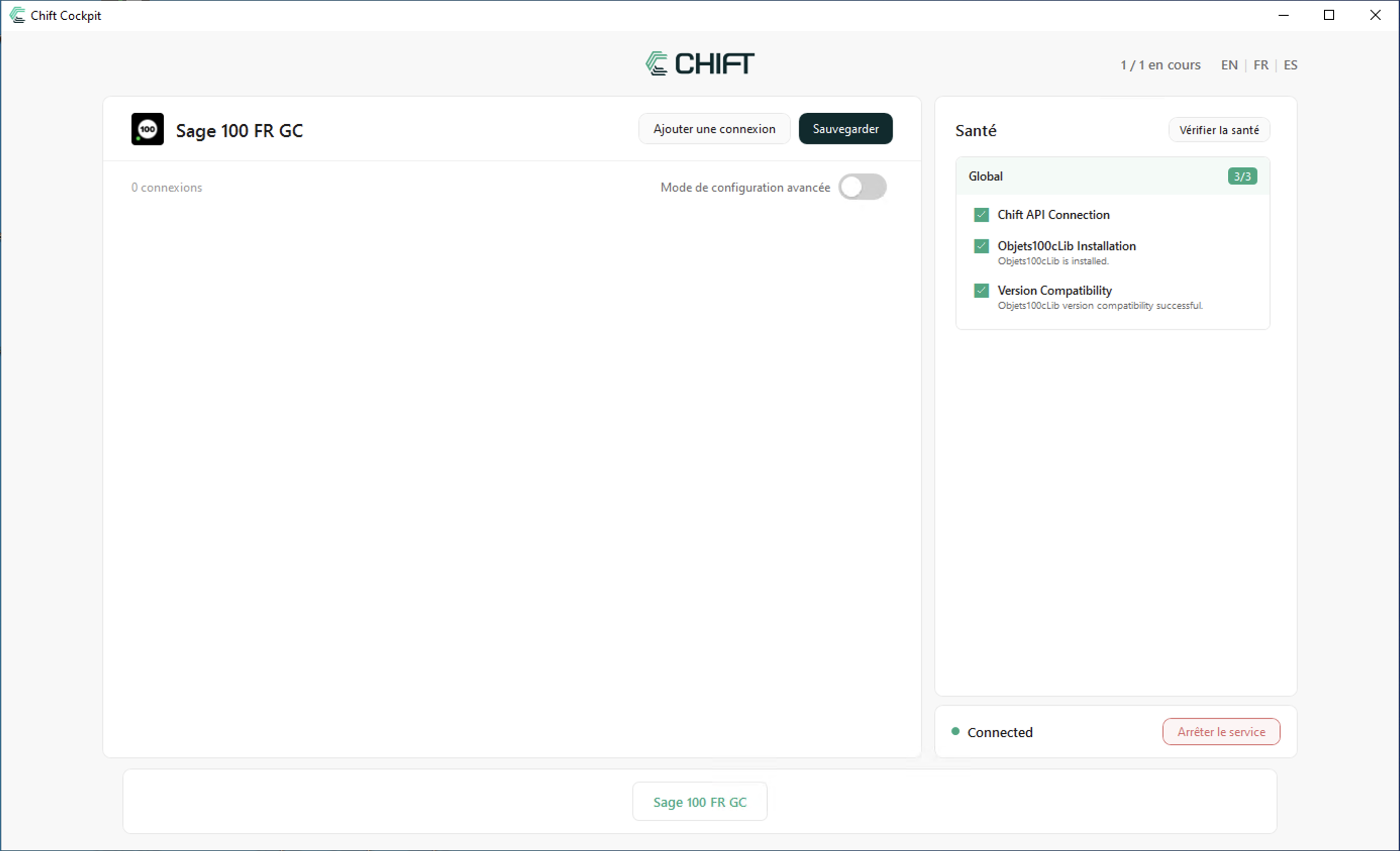Minimize the Chift Cockpit window
This screenshot has height=851, width=1400.
pos(1283,15)
